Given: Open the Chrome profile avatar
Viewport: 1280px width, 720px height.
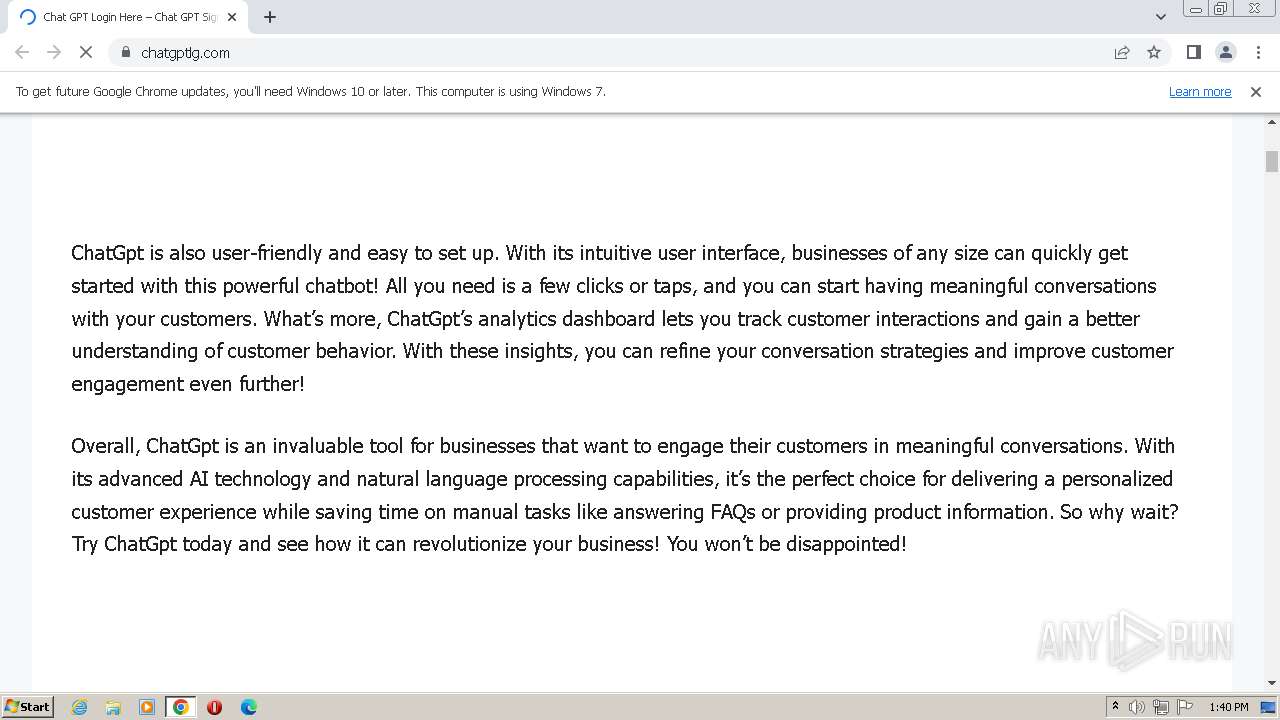Looking at the screenshot, I should (1225, 52).
